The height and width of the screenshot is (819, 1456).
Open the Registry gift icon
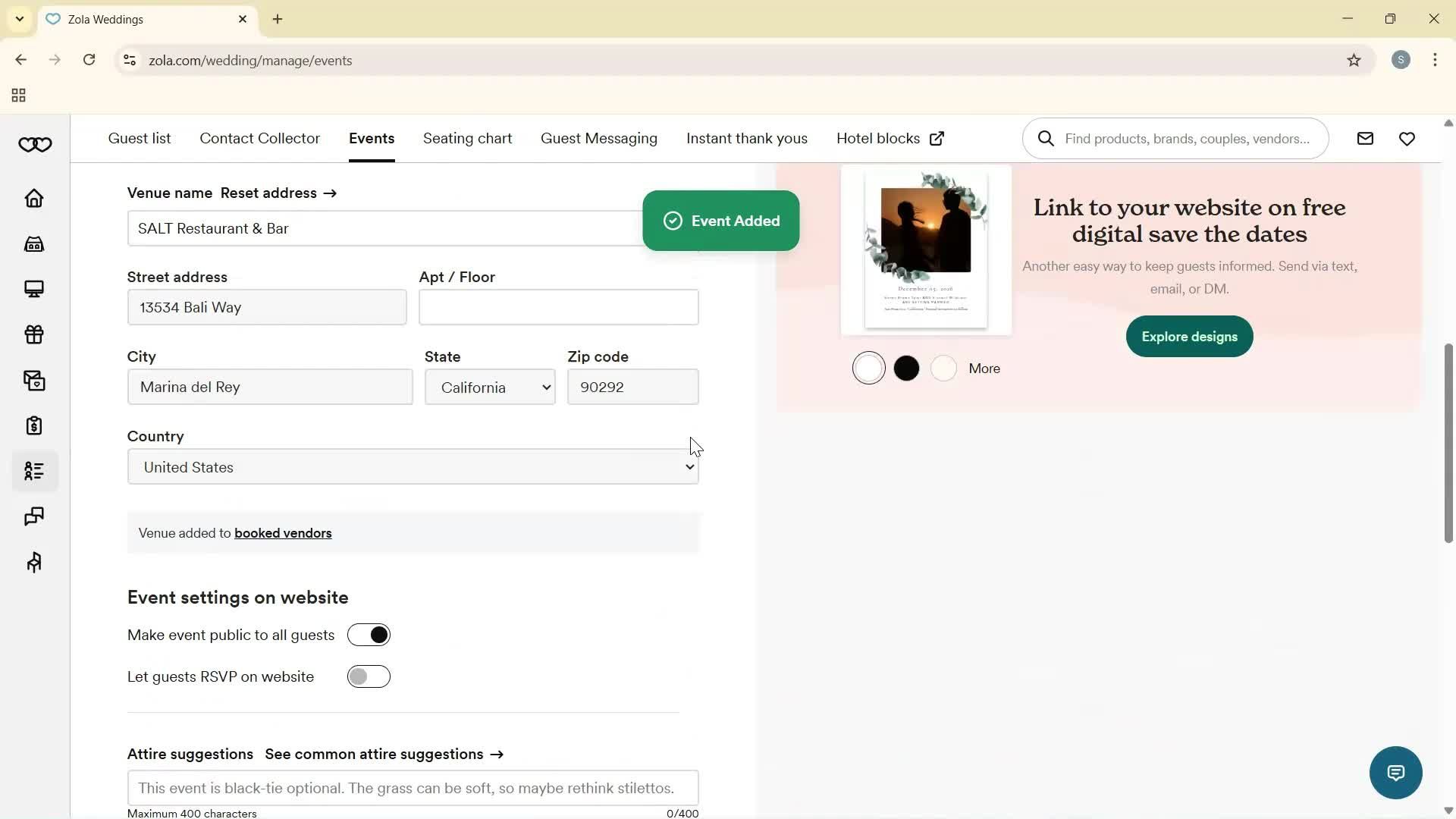click(35, 334)
